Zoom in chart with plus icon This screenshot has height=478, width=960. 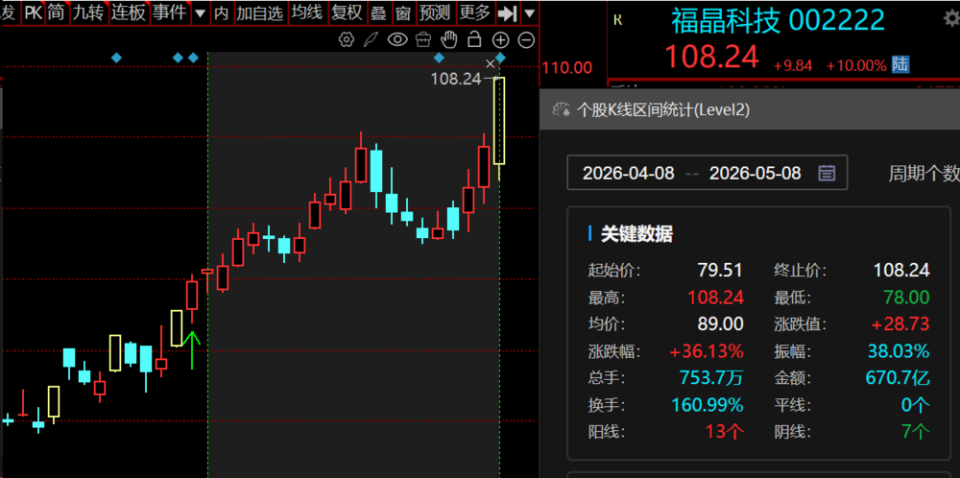point(501,40)
